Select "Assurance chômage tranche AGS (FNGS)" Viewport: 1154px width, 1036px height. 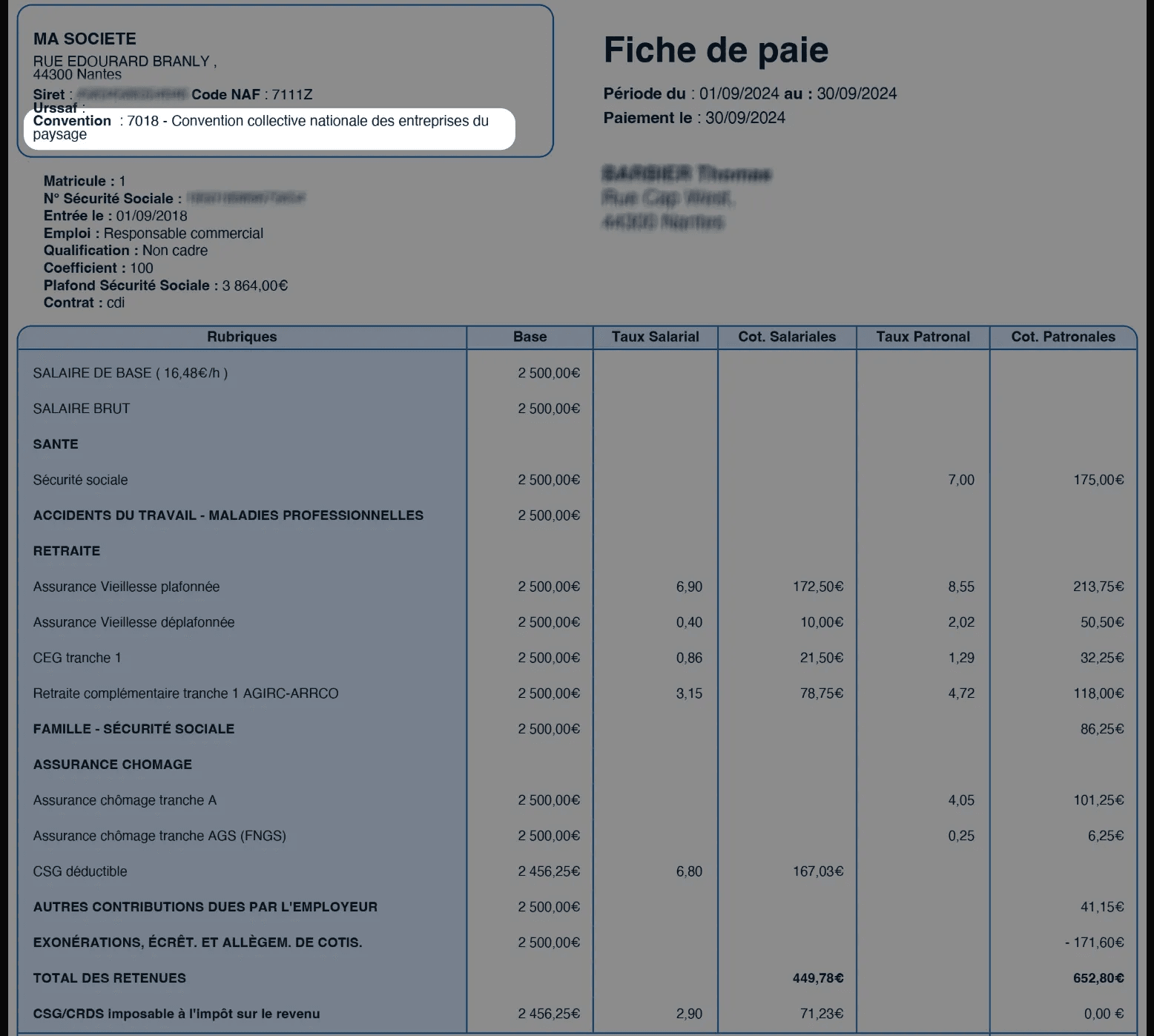click(x=159, y=836)
